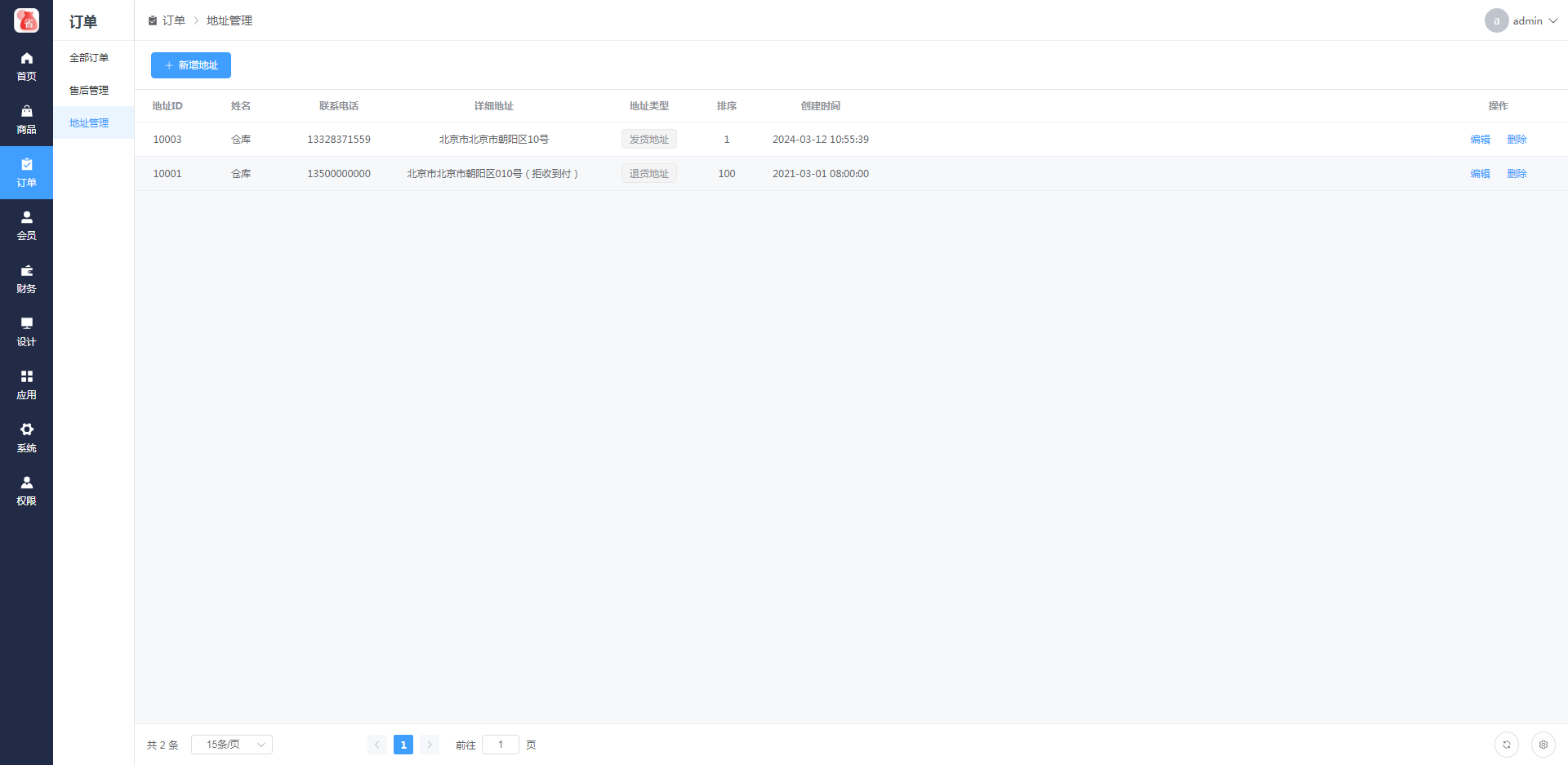Click the refresh table icon at bottom right

[x=1507, y=745]
